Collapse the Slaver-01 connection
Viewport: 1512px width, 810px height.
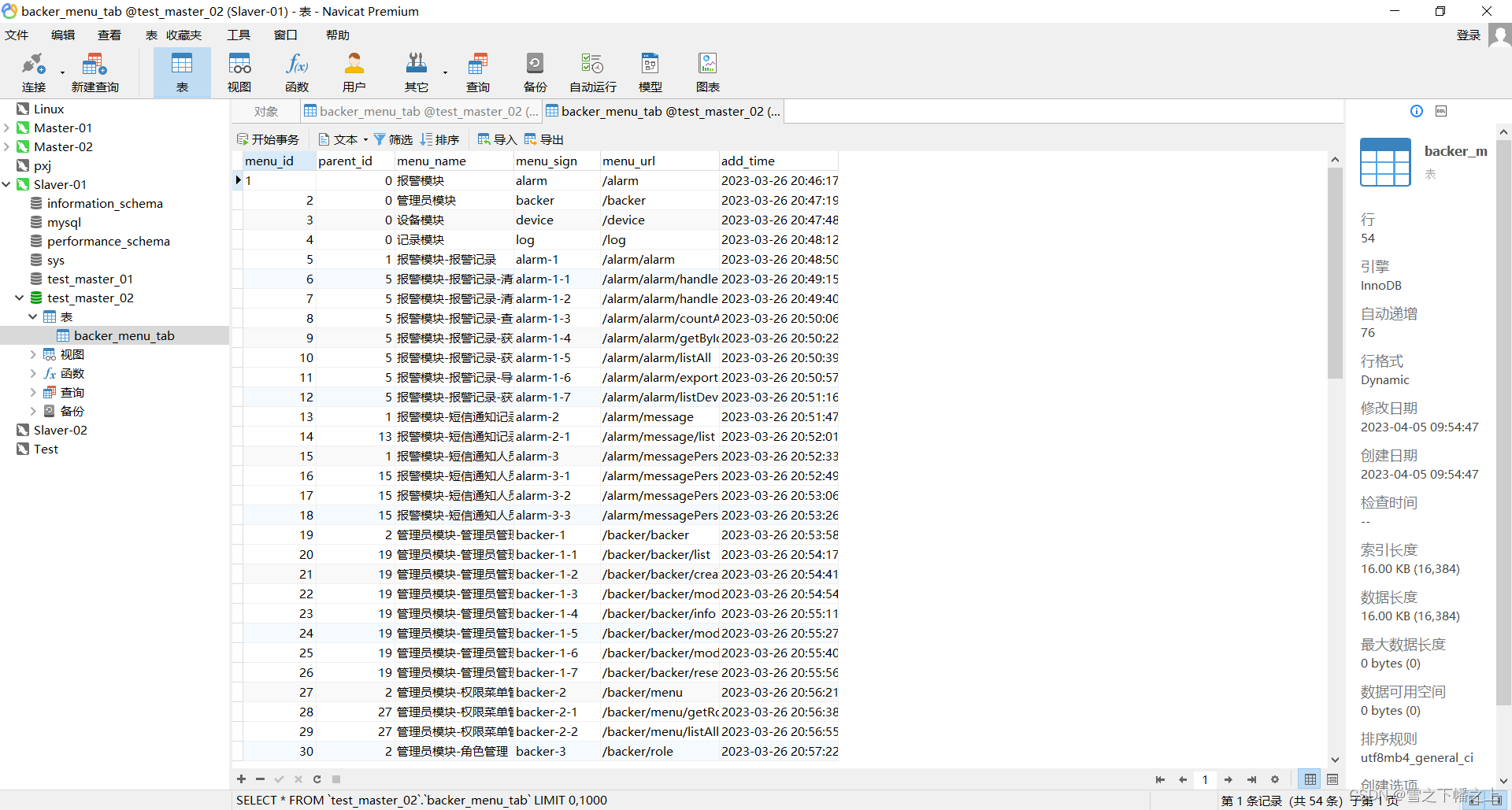pyautogui.click(x=7, y=184)
